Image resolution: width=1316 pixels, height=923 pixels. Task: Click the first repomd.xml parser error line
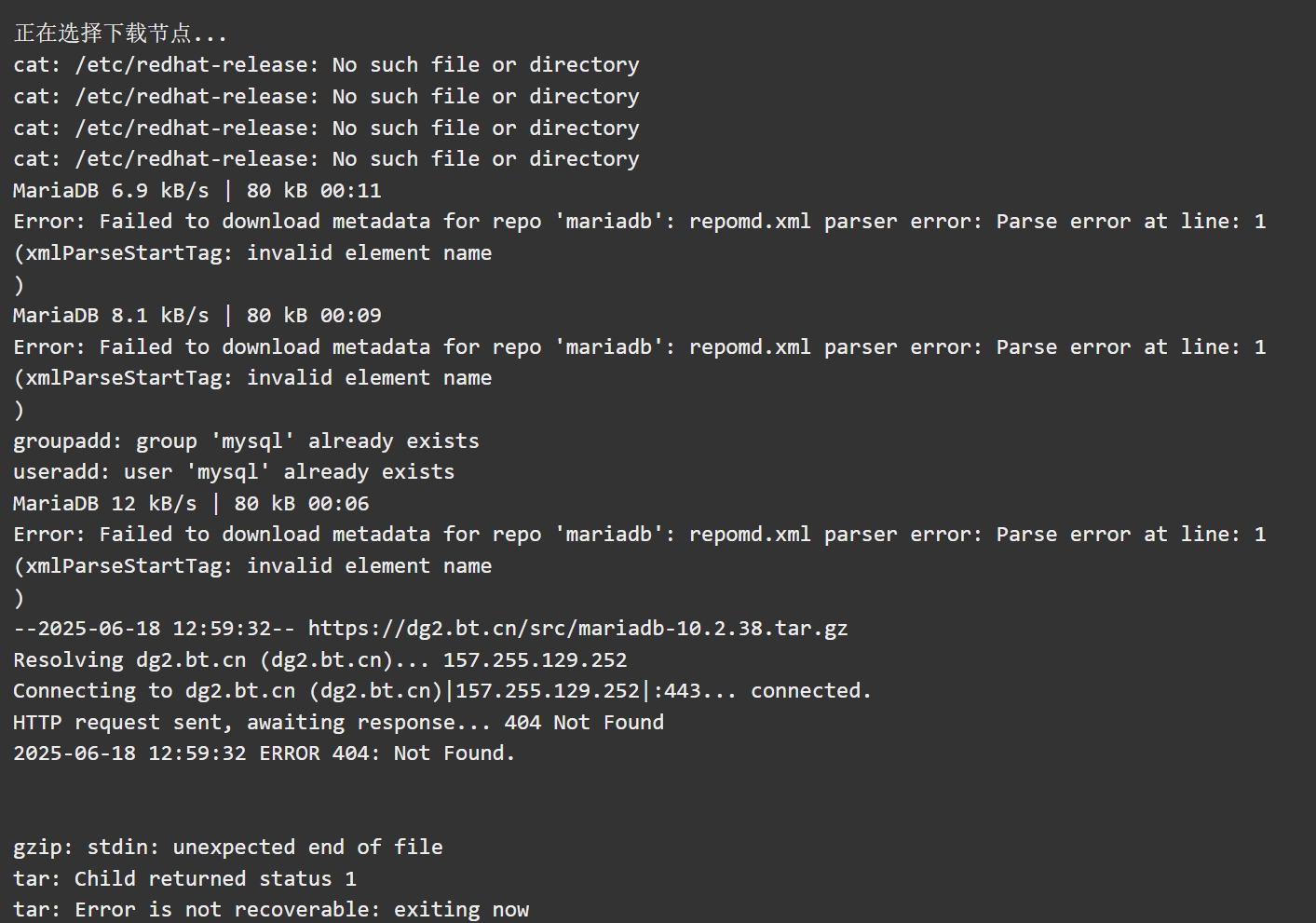pos(640,222)
